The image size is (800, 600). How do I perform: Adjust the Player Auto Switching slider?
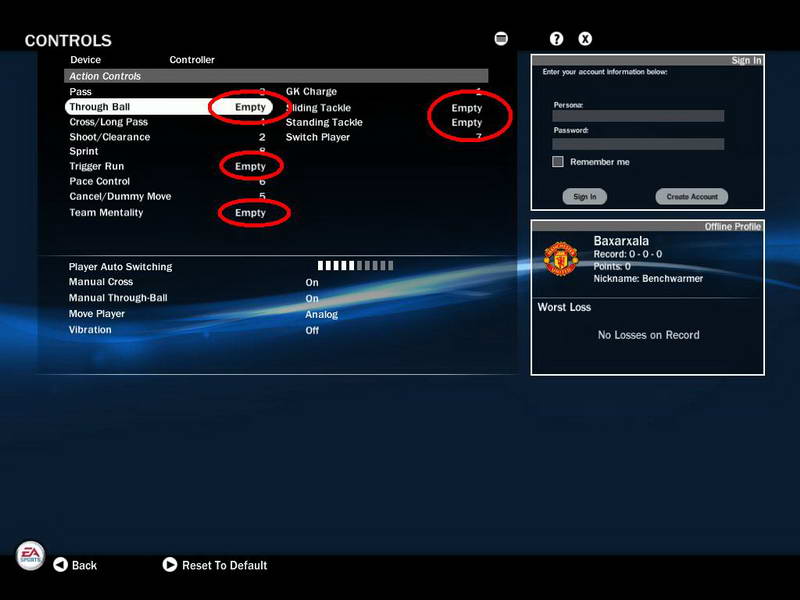pos(355,265)
